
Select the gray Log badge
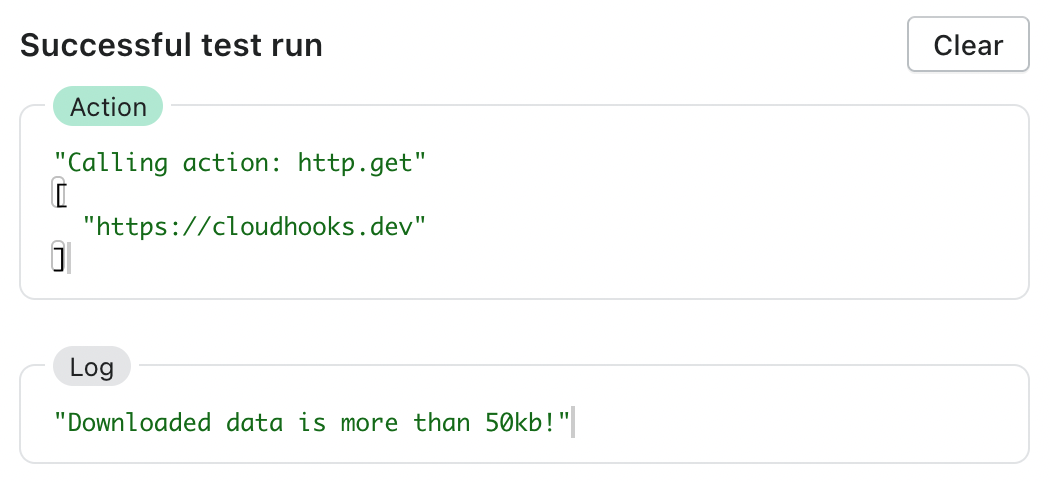pyautogui.click(x=92, y=366)
